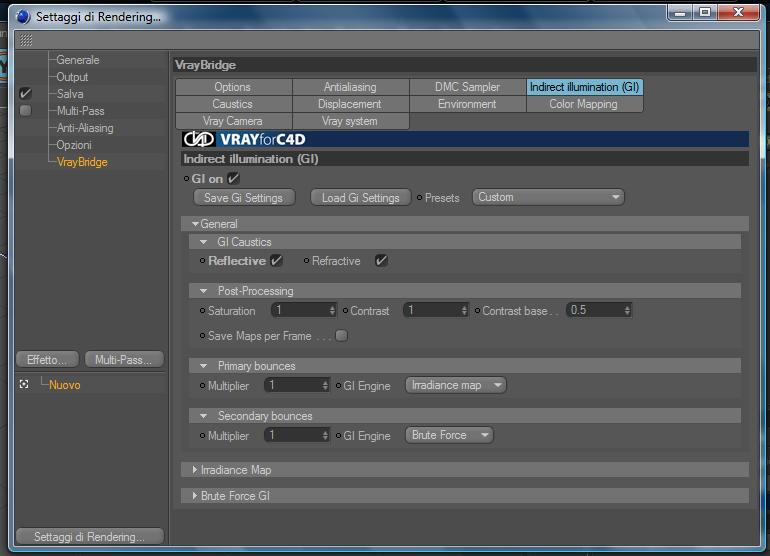Disable the Salva checkbox in sidebar
This screenshot has height=556, width=770.
point(25,93)
